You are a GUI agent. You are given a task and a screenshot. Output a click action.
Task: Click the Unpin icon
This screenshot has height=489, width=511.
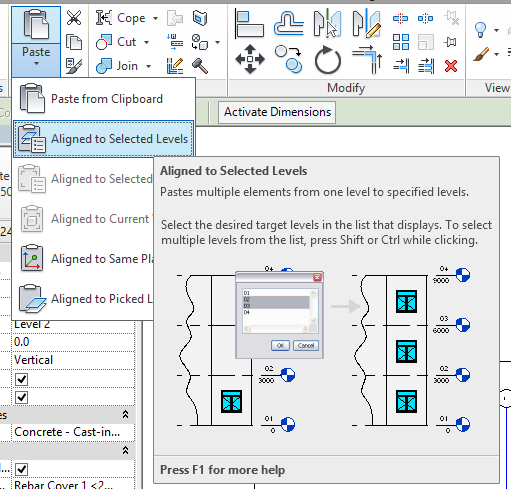click(451, 18)
